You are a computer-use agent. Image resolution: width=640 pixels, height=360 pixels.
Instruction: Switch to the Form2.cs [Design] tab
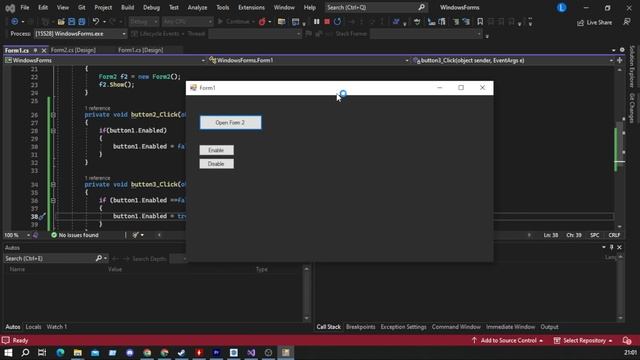73,50
